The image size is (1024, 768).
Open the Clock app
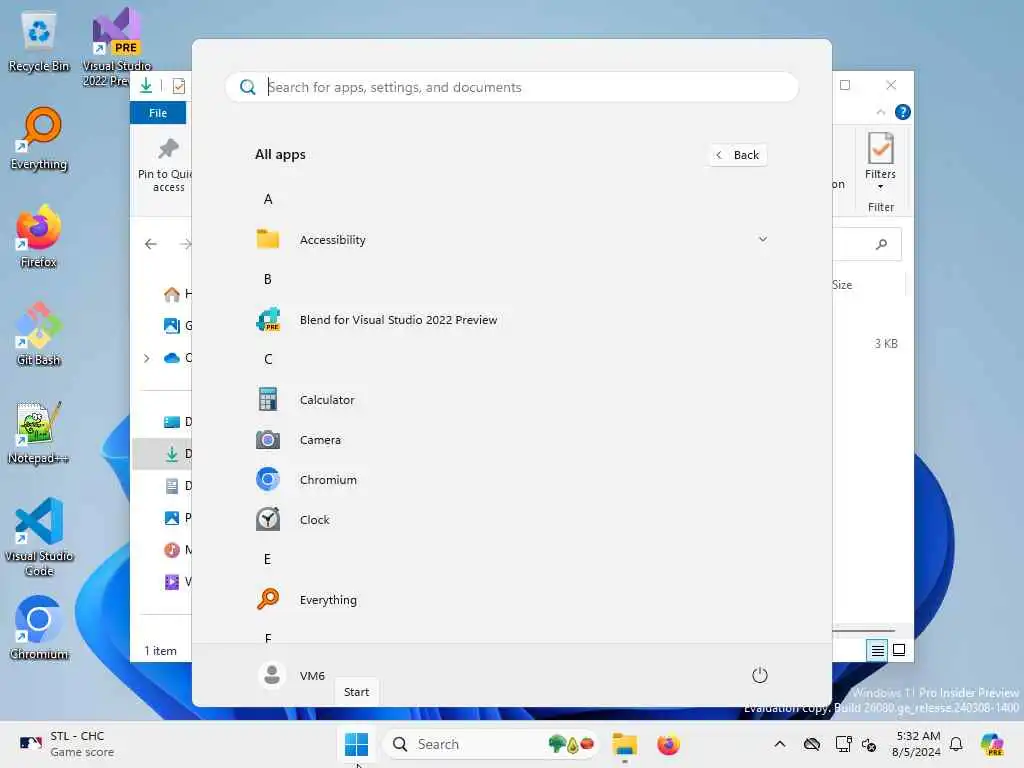pyautogui.click(x=511, y=520)
